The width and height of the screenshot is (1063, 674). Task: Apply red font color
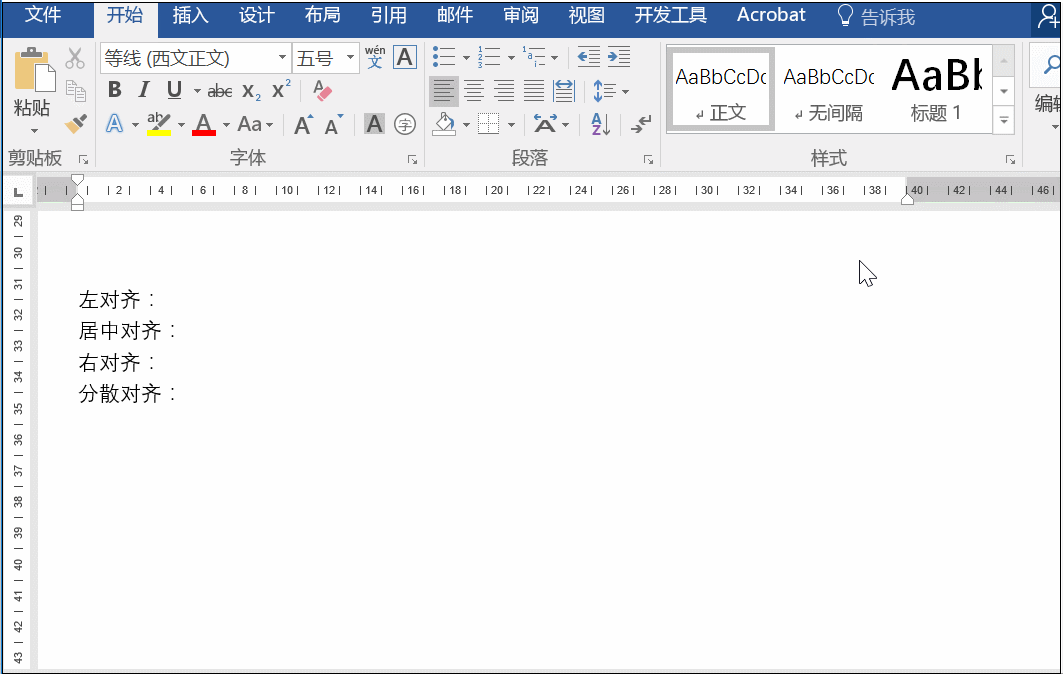click(x=204, y=124)
